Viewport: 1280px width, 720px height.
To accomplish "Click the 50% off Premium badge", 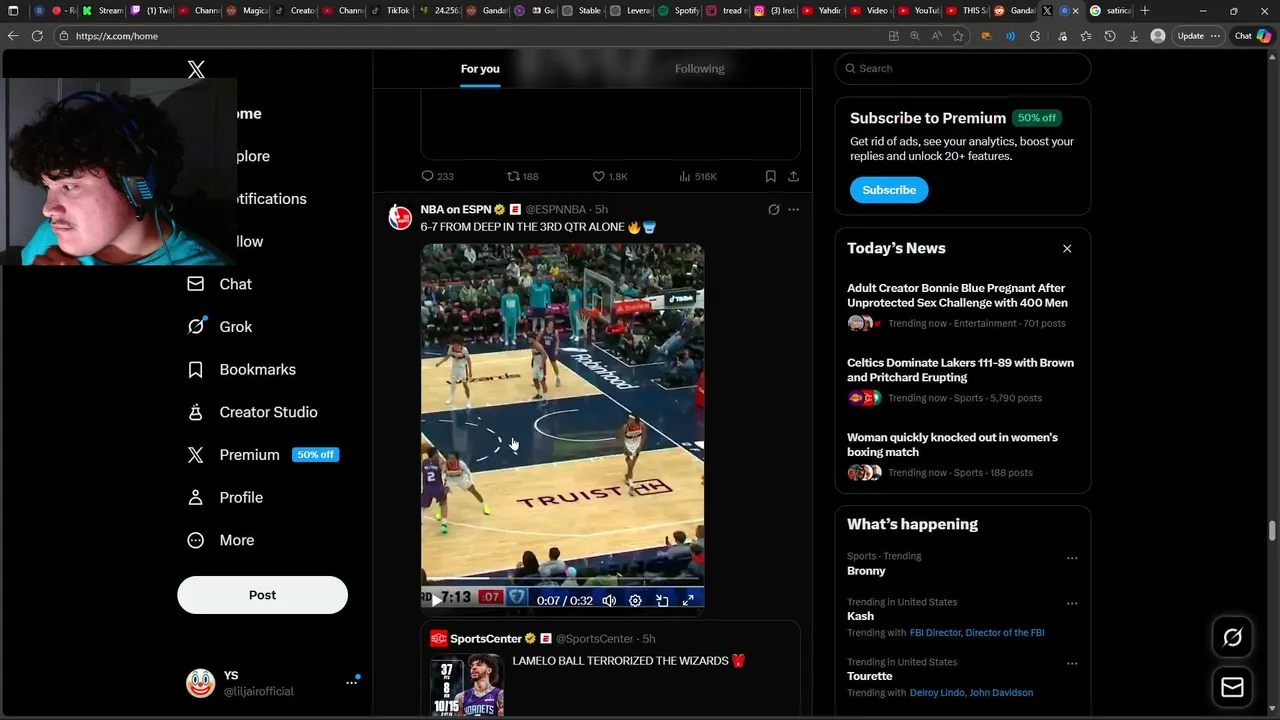I will [315, 455].
